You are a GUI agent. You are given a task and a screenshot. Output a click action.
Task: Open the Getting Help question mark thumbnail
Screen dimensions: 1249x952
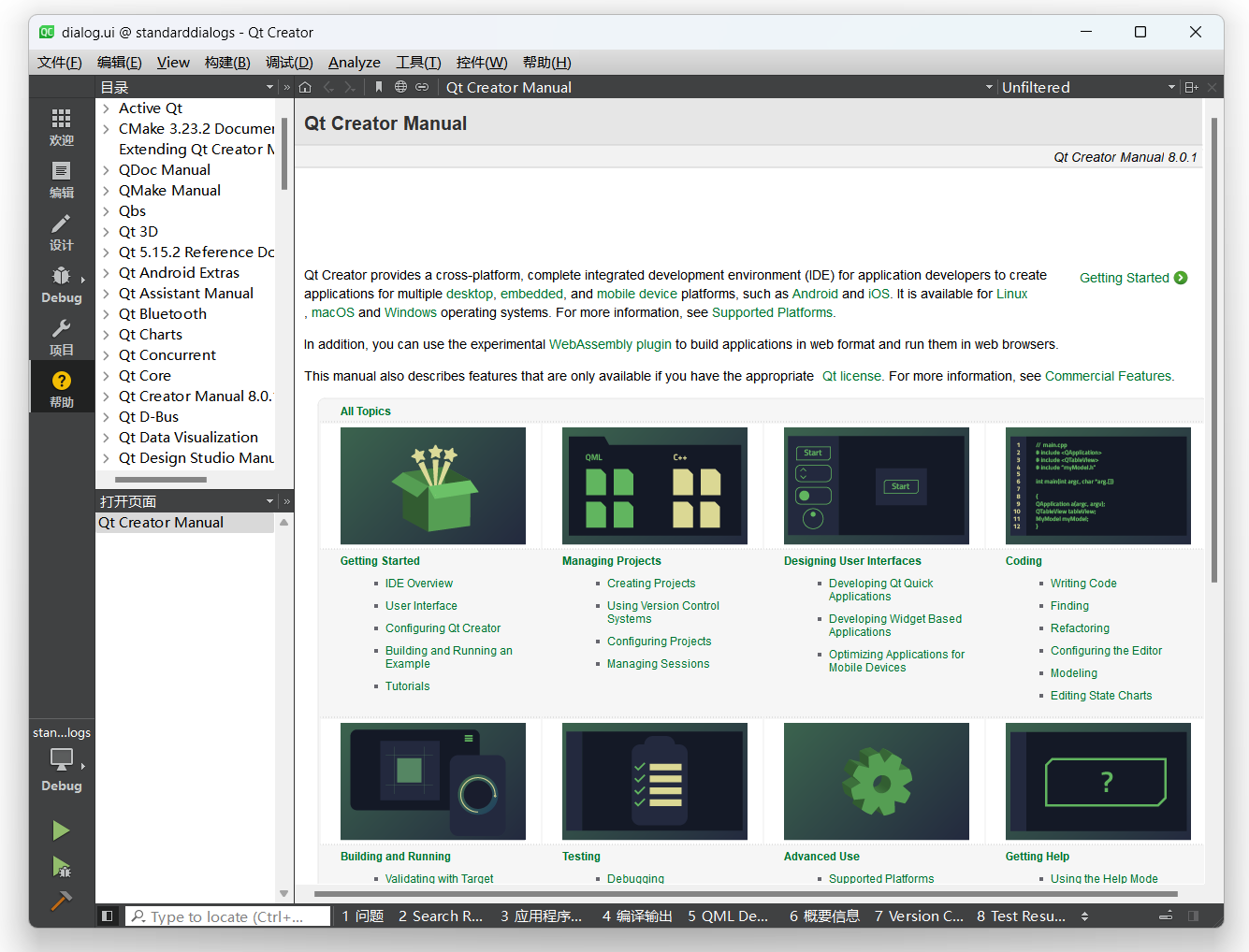[x=1098, y=782]
